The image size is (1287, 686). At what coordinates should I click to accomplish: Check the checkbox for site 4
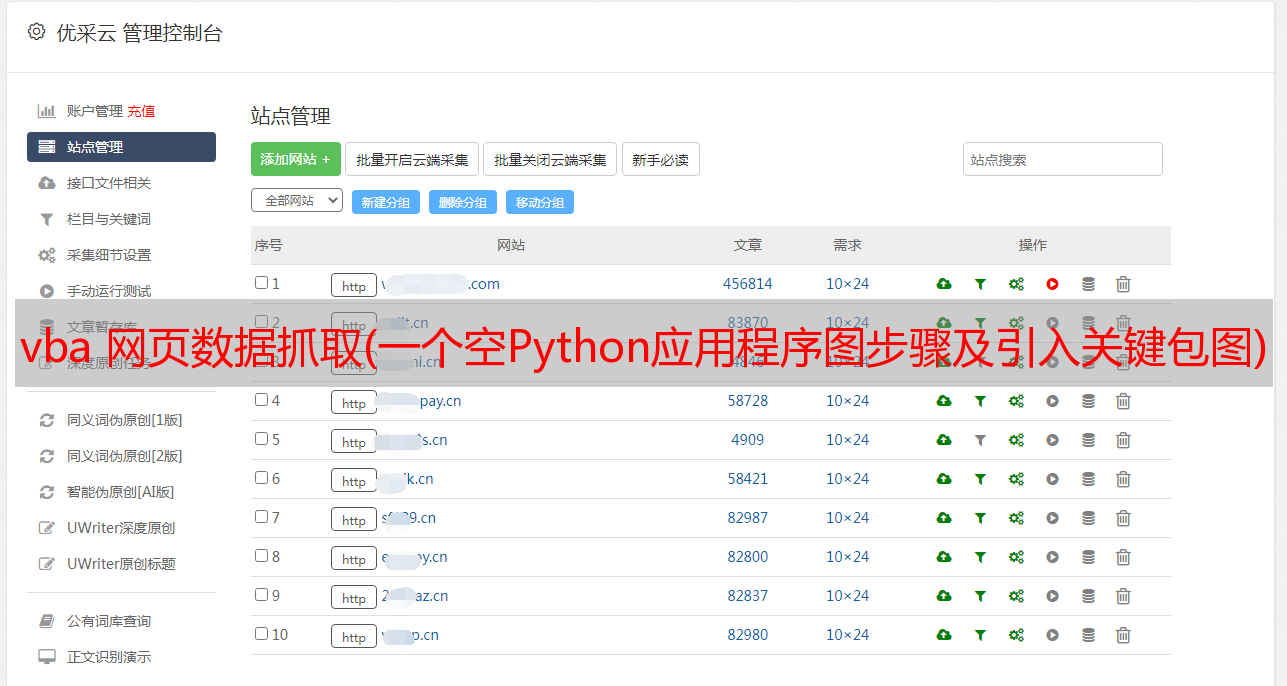(261, 400)
